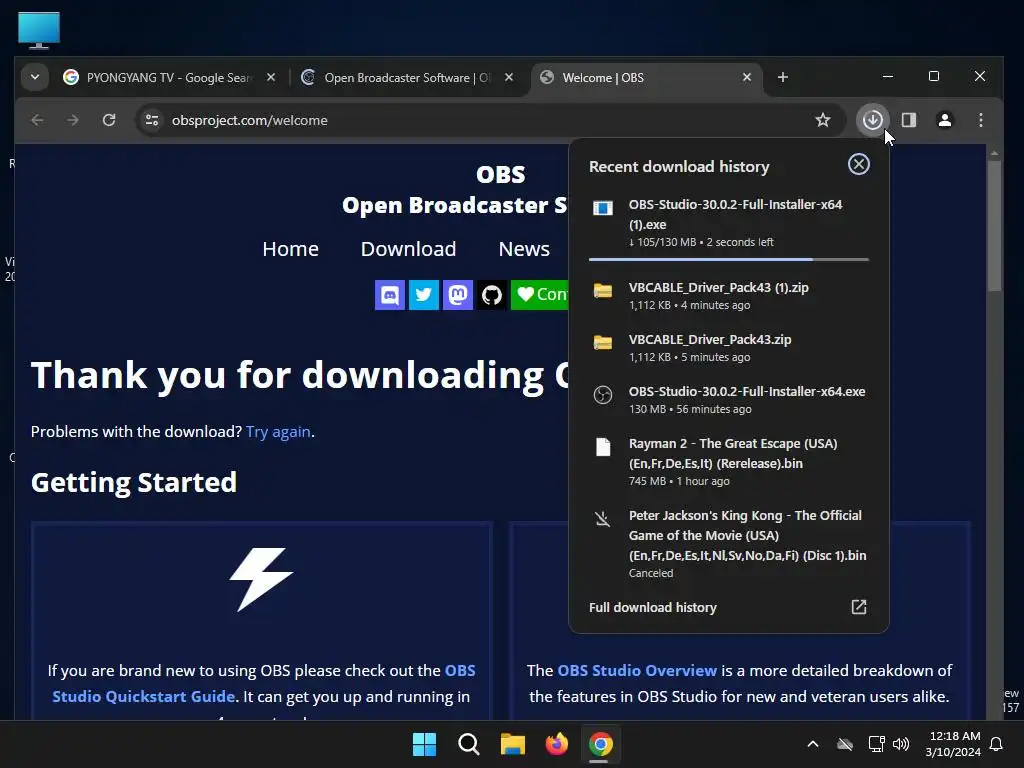1024x768 pixels.
Task: Open the OBS GitHub icon link
Action: point(492,295)
